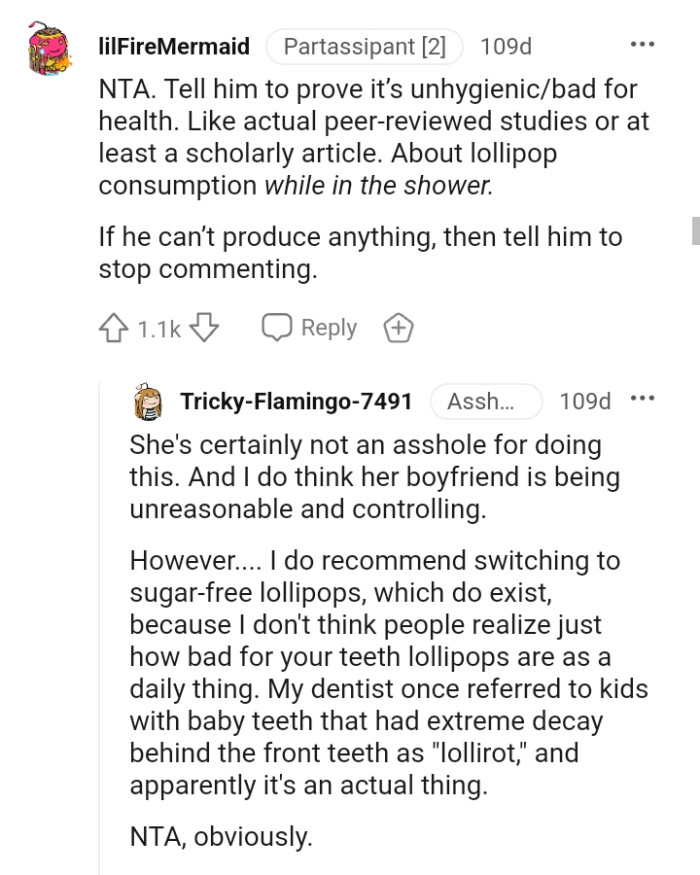Viewport: 700px width, 875px height.
Task: Visit lilFireMermaid's user profile name
Action: coord(175,46)
